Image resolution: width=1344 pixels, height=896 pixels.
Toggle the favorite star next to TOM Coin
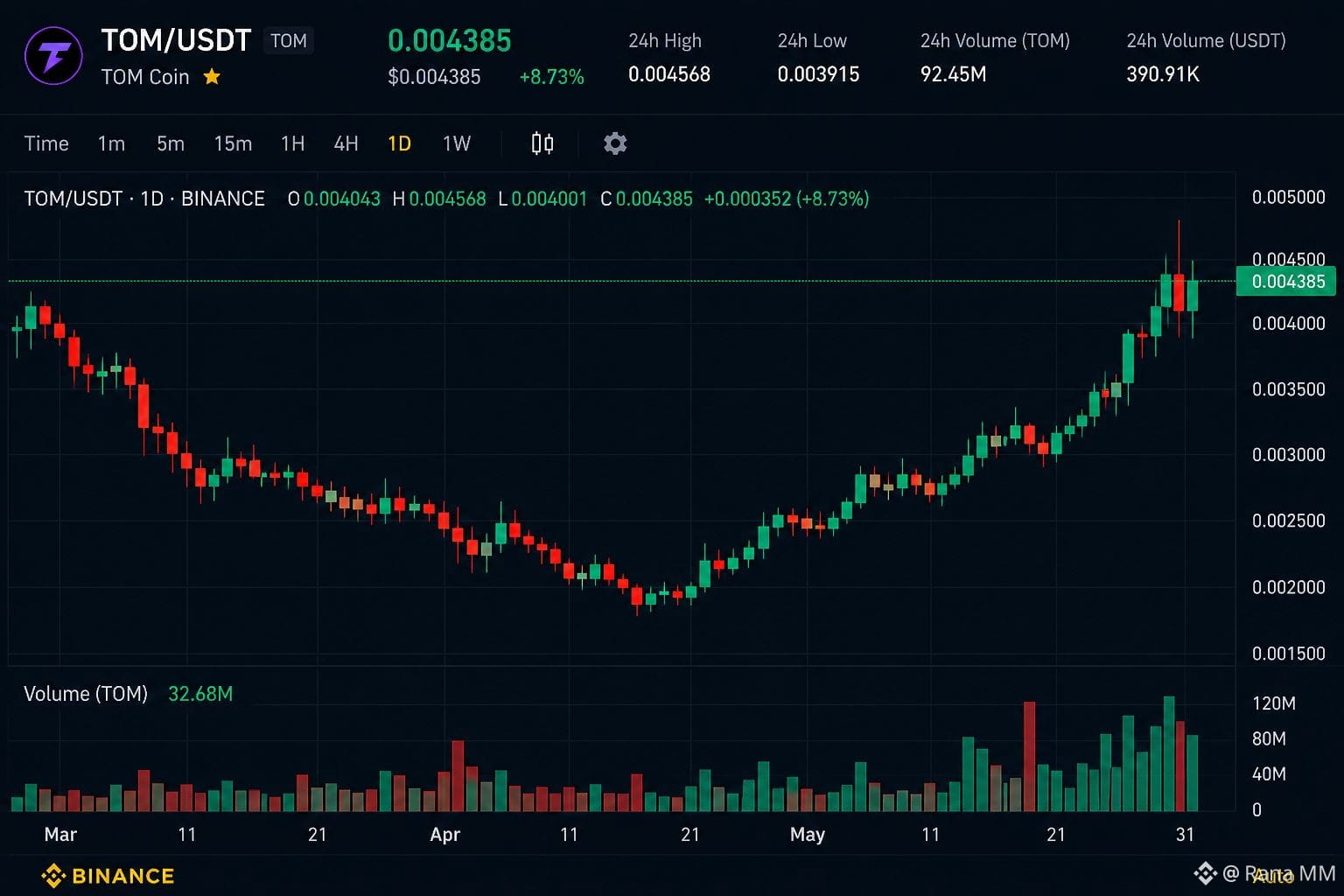pyautogui.click(x=212, y=77)
